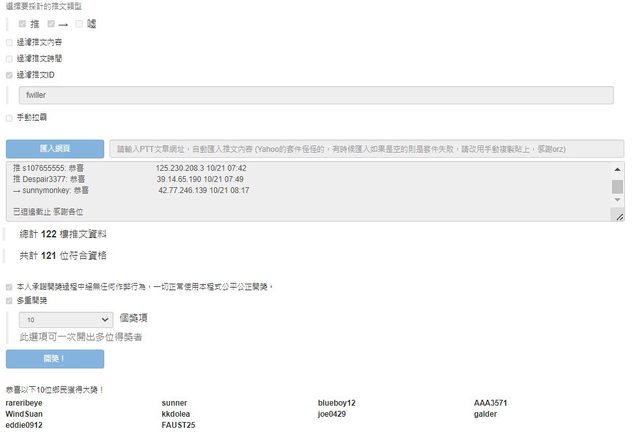
Task: Click winner name AAA3571
Action: [490, 403]
